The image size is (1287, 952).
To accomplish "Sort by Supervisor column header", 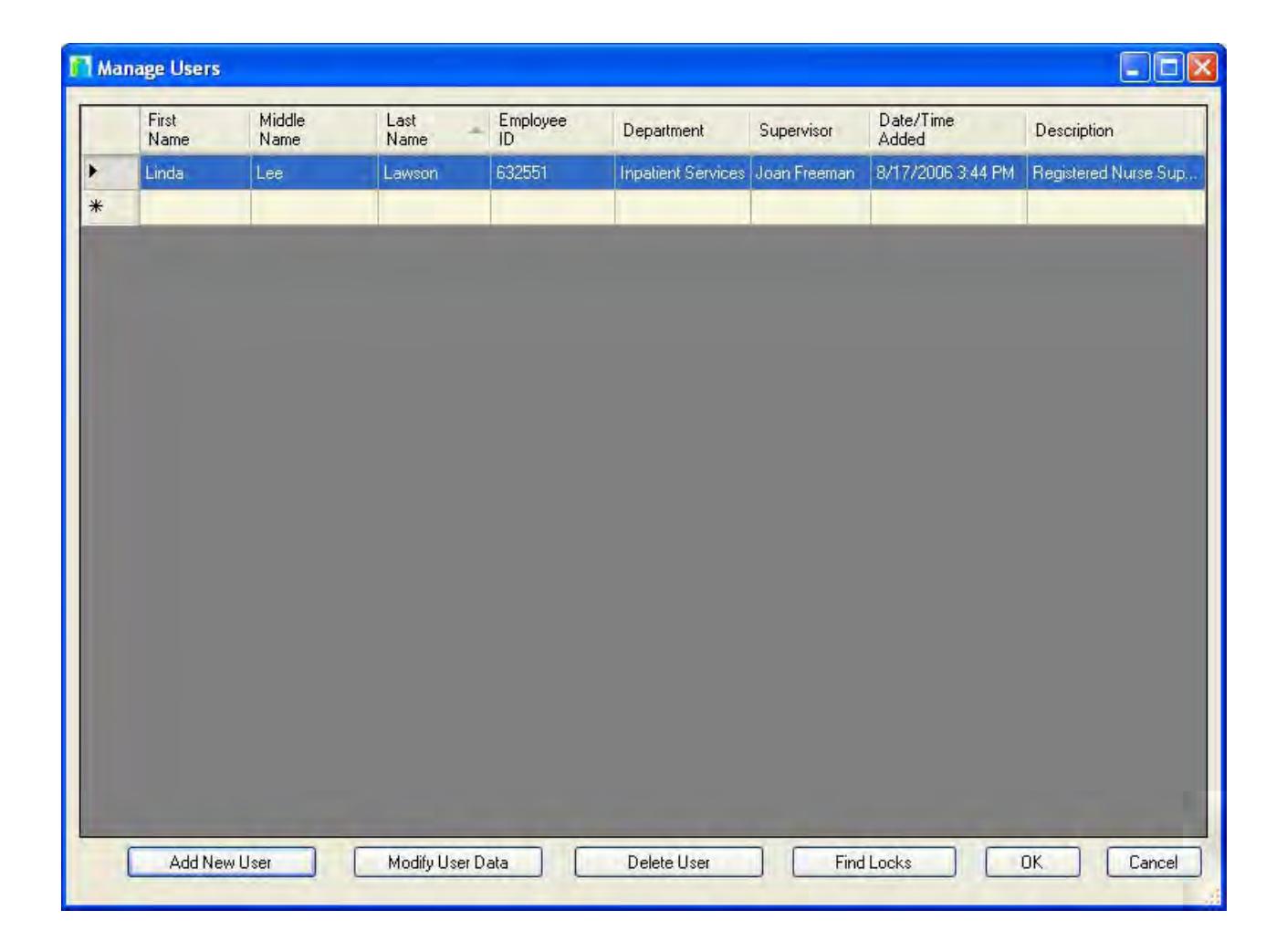I will 810,131.
